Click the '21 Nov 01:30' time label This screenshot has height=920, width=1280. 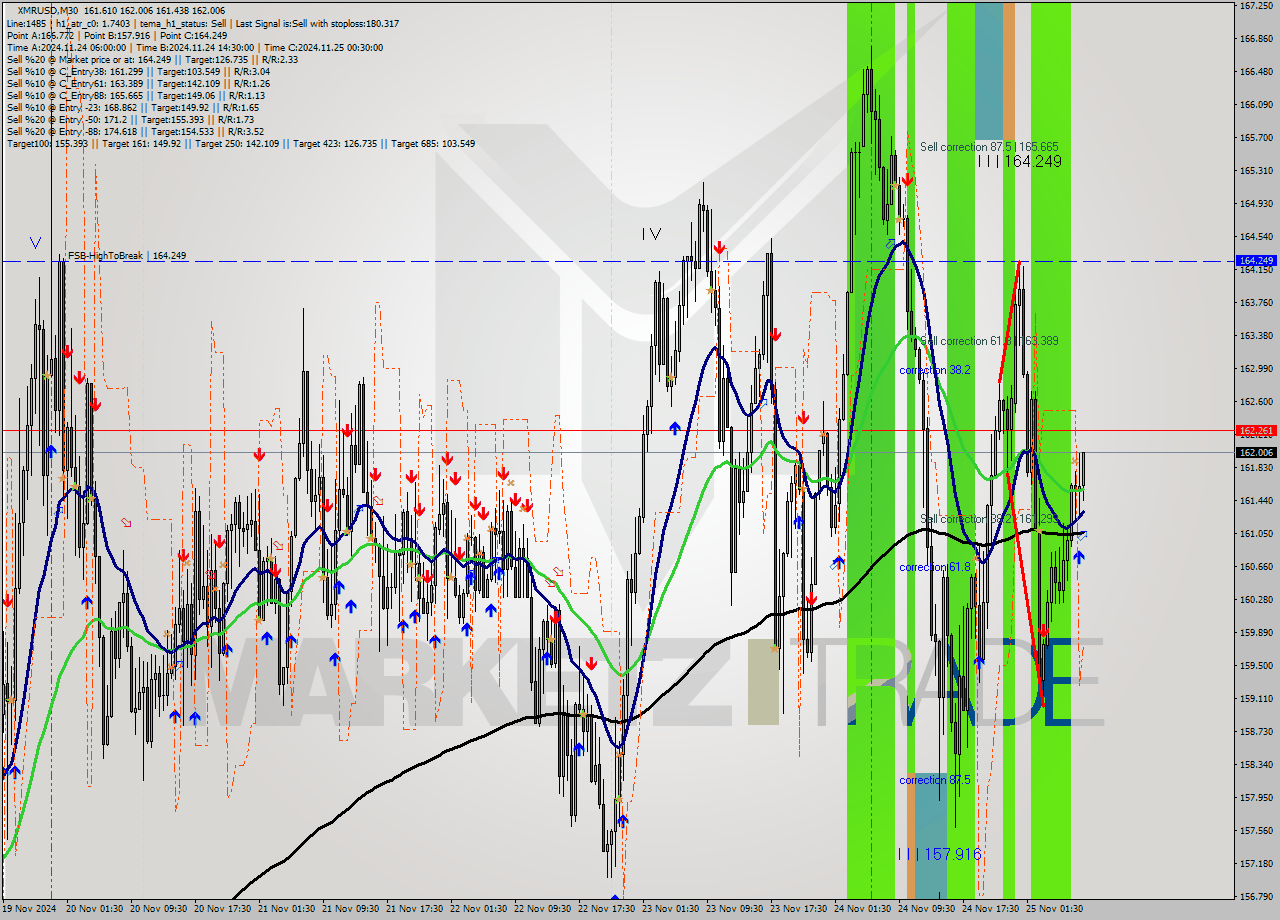tap(287, 909)
